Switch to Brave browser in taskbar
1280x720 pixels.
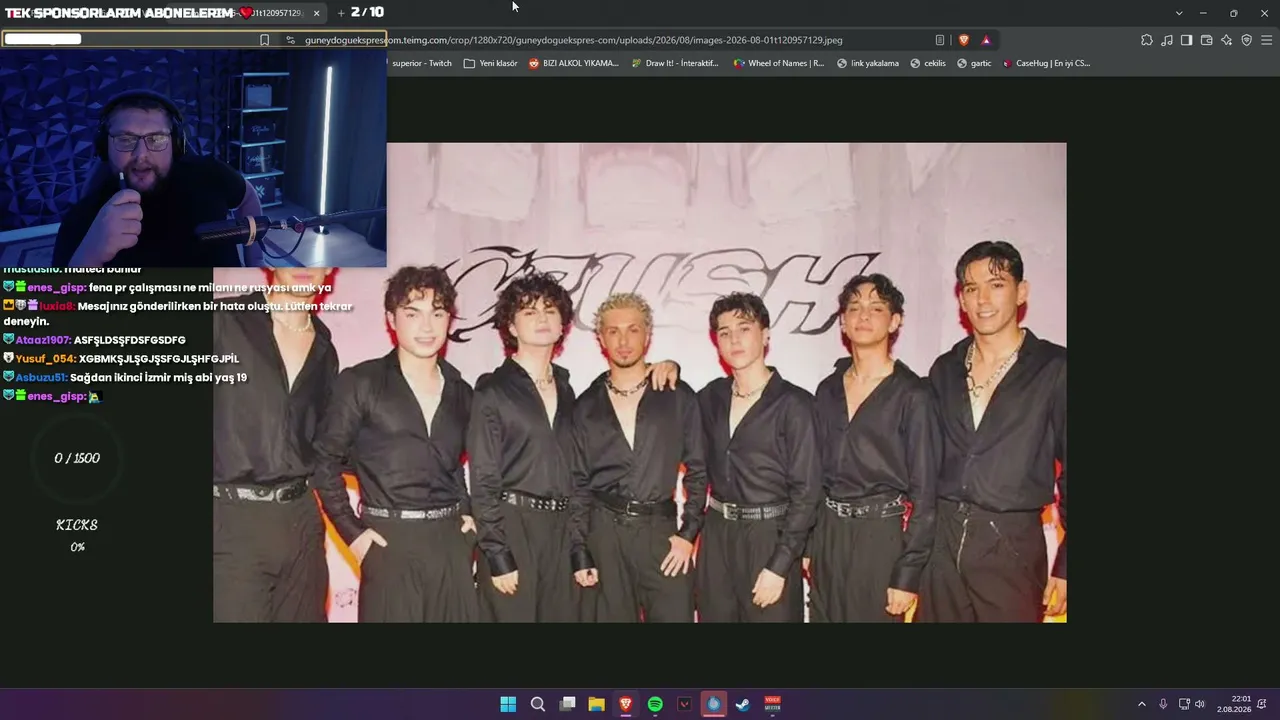(626, 704)
